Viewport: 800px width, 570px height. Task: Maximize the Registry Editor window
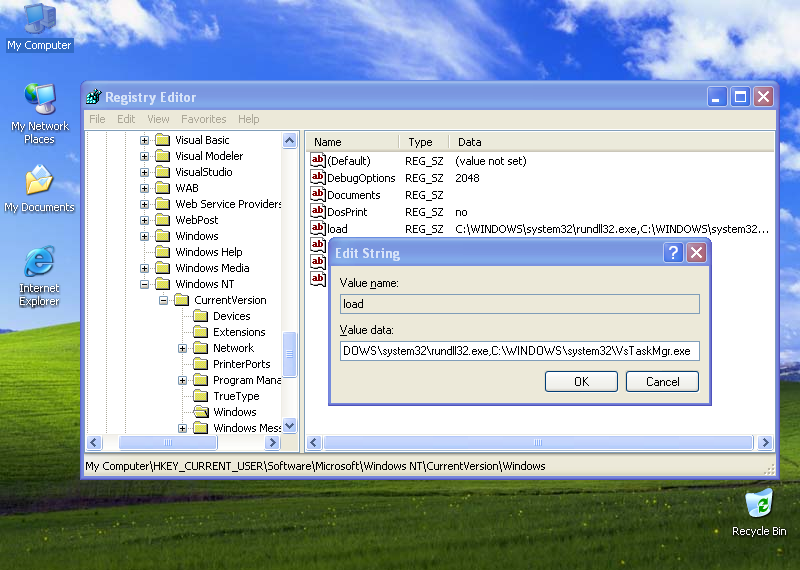tap(740, 96)
